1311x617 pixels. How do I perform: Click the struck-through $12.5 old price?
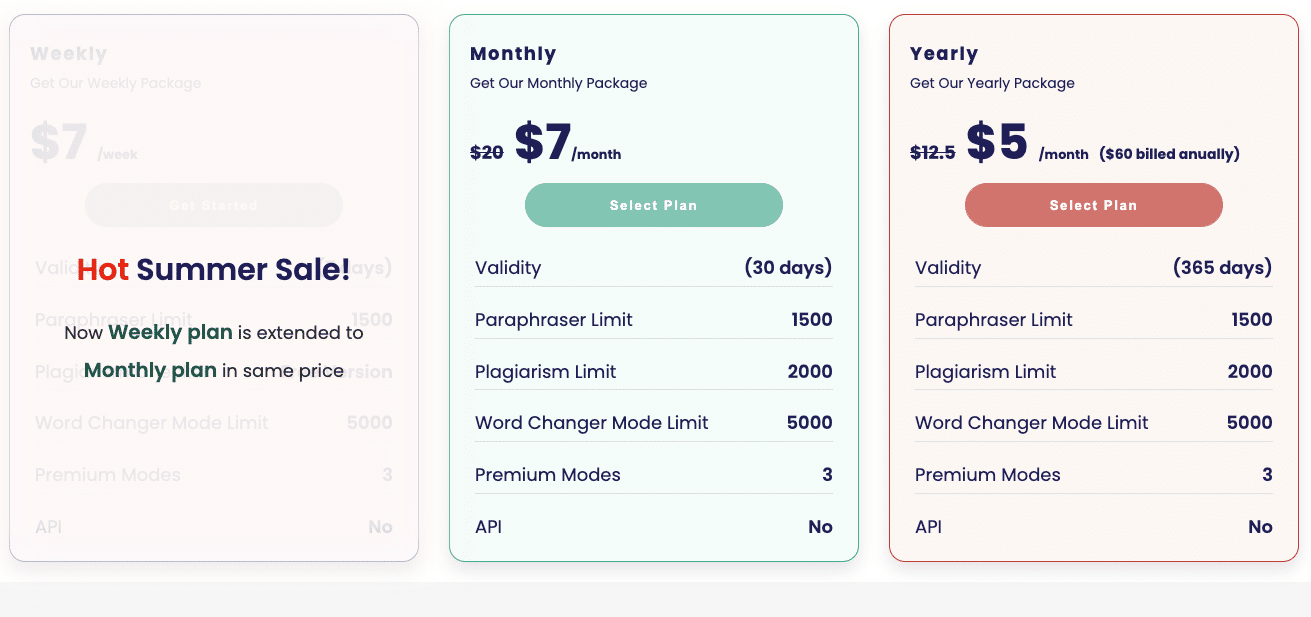(933, 152)
